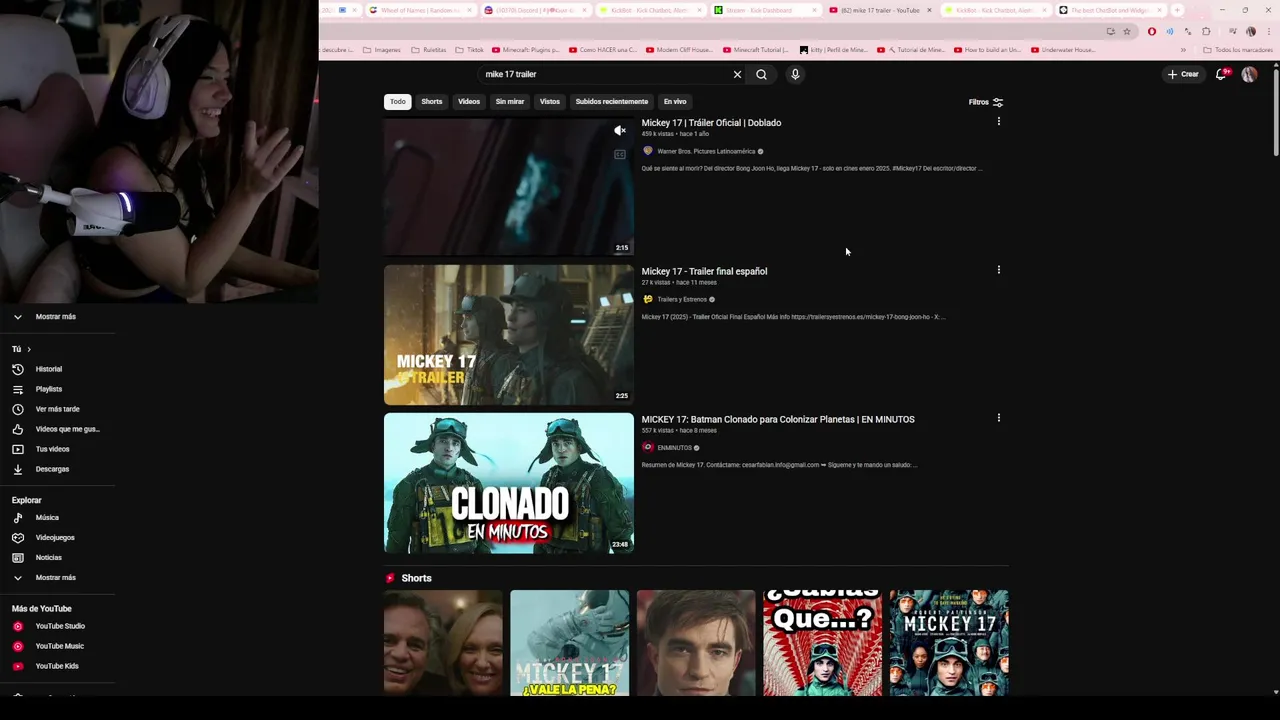This screenshot has height=720, width=1280.
Task: Open the Warner Bros. Pictures Latinoamérica channel
Action: [706, 151]
